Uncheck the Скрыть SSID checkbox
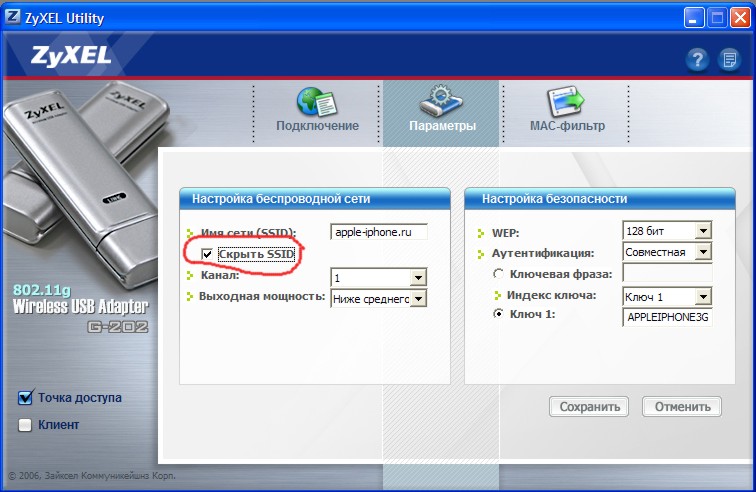This screenshot has height=492, width=756. point(207,254)
